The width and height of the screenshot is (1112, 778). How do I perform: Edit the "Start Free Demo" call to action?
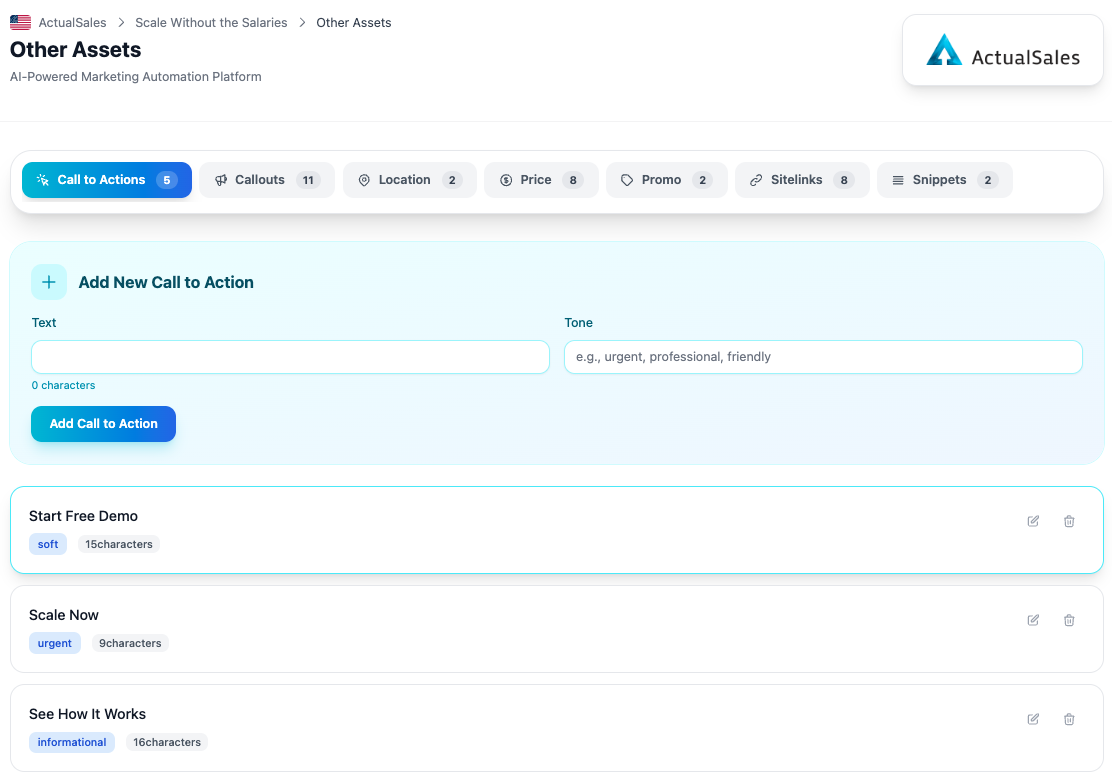[x=1032, y=521]
